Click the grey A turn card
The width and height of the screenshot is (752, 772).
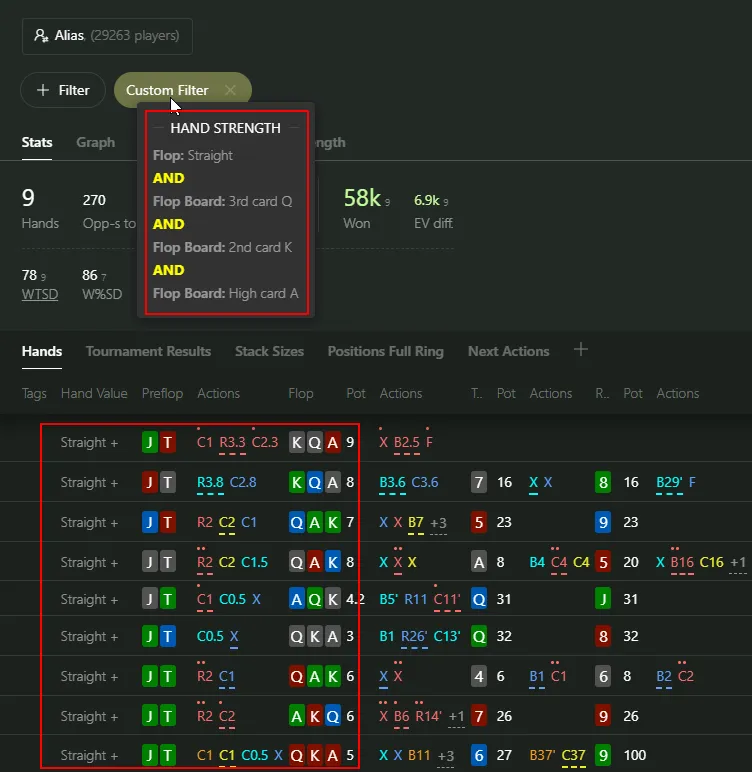[x=479, y=562]
